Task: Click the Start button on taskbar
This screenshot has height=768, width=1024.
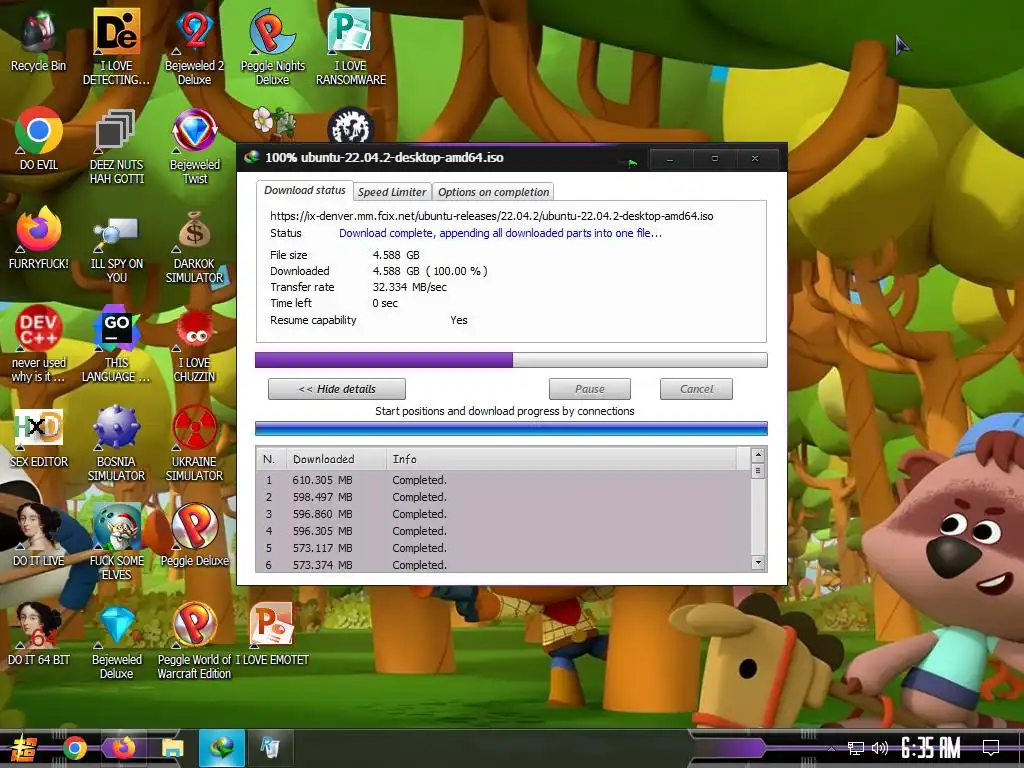Action: pos(24,748)
